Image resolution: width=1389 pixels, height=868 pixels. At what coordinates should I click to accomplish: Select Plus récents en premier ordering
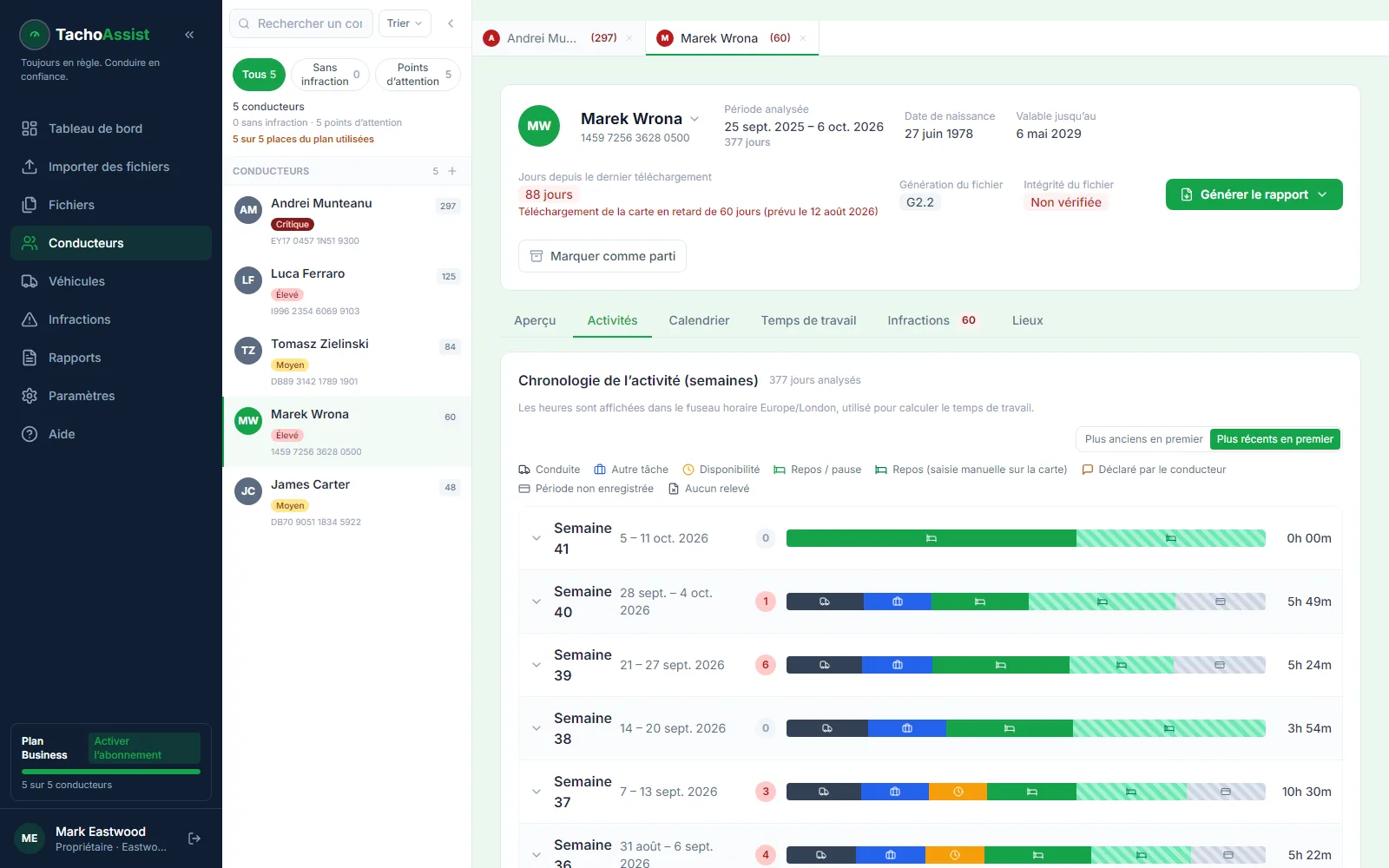tap(1274, 439)
